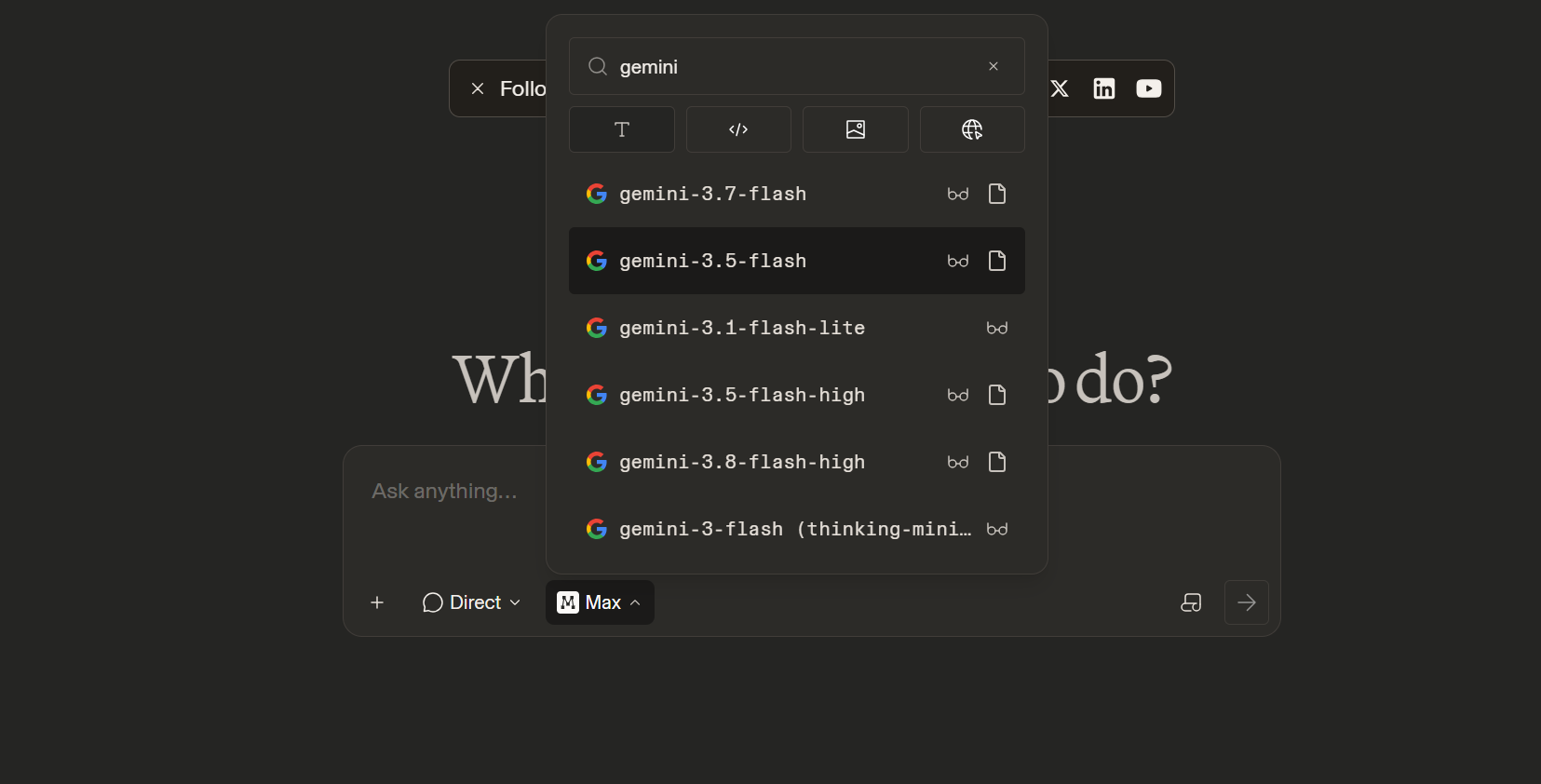Open the Direct mode dropdown
Viewport: 1541px width, 784px height.
click(x=471, y=602)
